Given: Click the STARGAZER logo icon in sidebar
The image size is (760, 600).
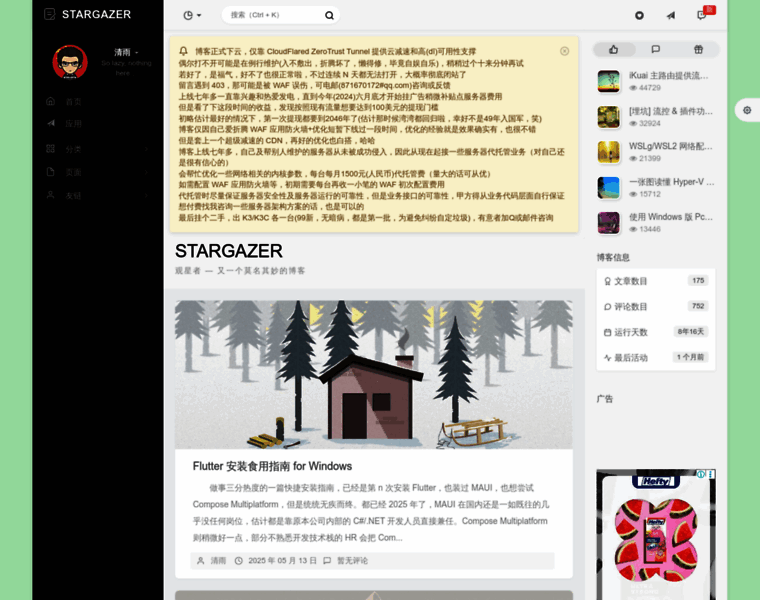Looking at the screenshot, I should [x=49, y=14].
